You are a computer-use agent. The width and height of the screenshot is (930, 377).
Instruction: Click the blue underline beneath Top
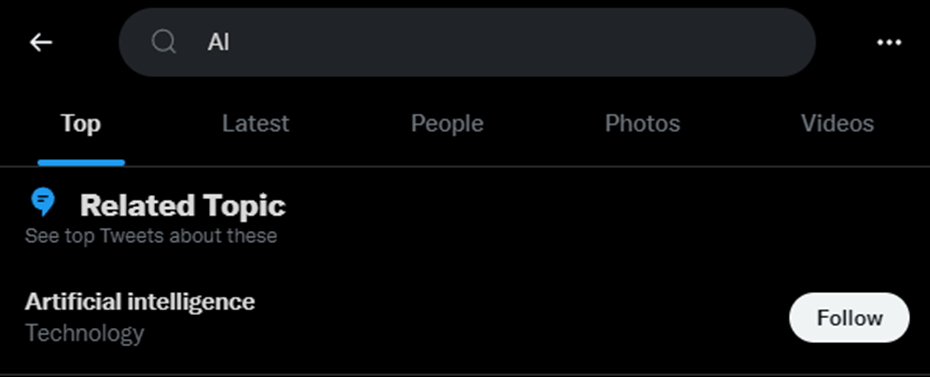81,162
